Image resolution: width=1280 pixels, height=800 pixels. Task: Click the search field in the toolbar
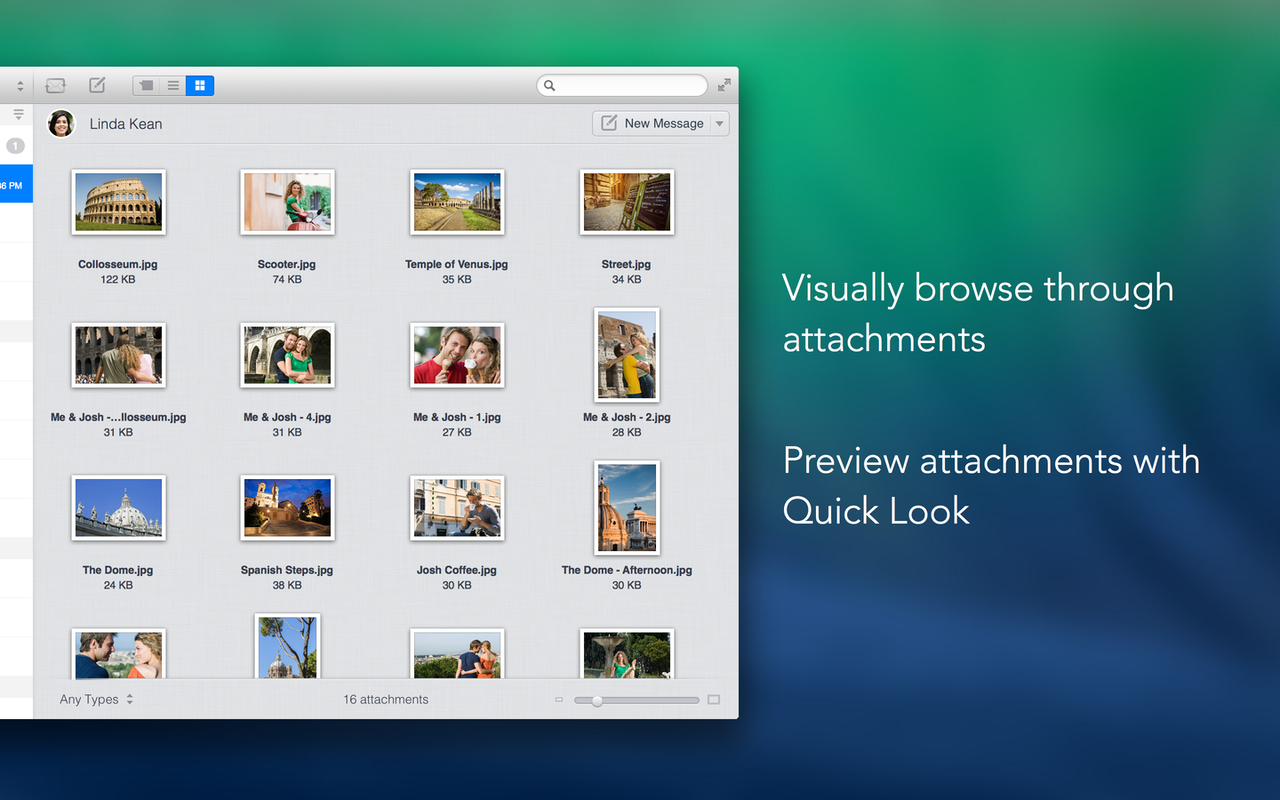(622, 86)
